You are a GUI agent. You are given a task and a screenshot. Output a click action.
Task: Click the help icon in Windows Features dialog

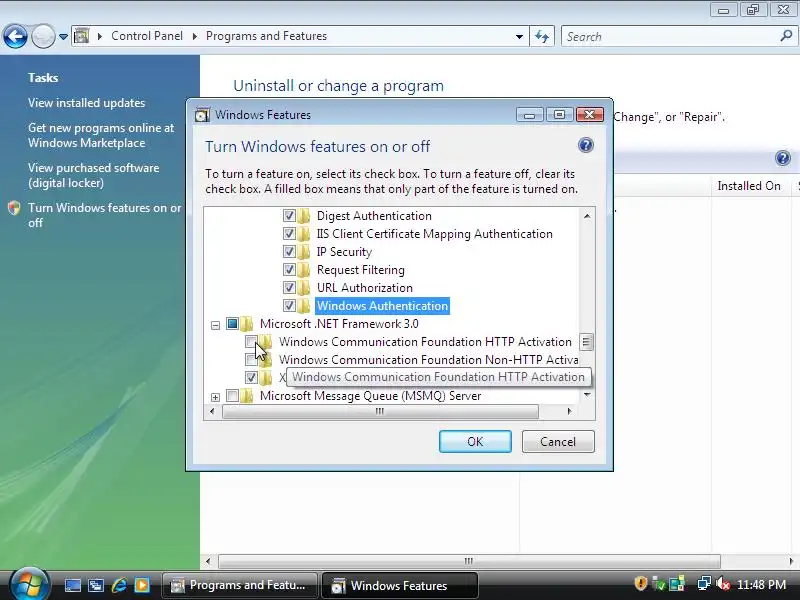(x=586, y=145)
